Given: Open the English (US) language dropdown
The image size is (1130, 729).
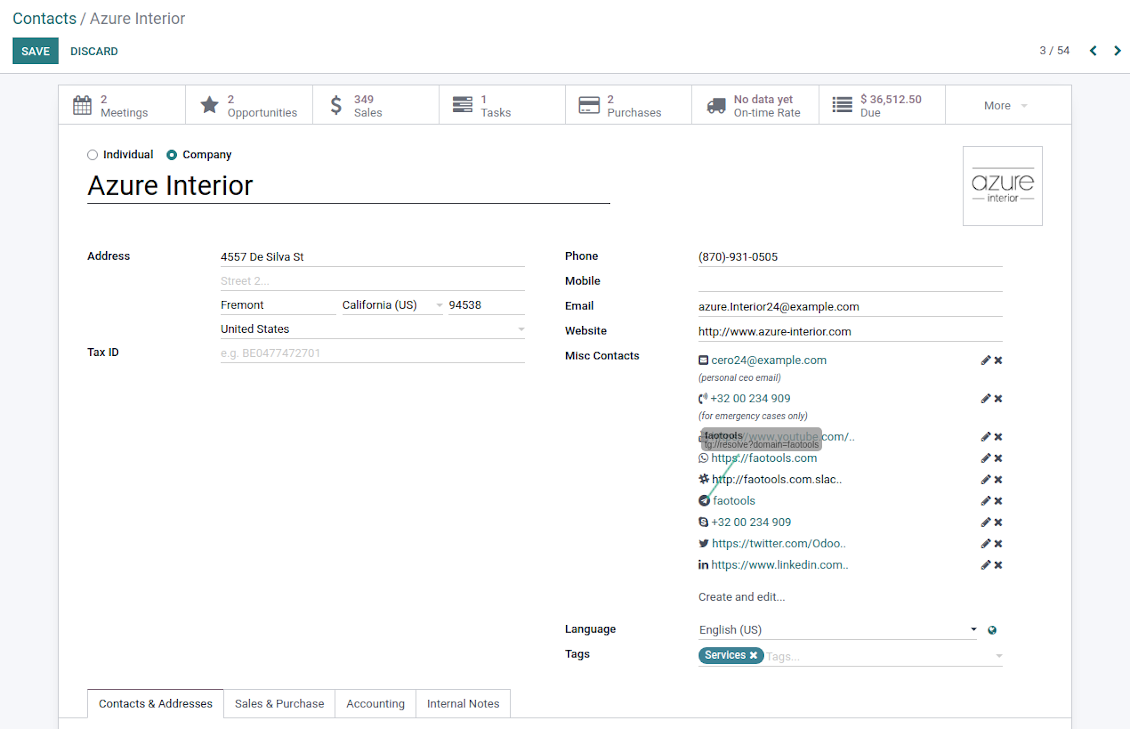Looking at the screenshot, I should coord(973,630).
